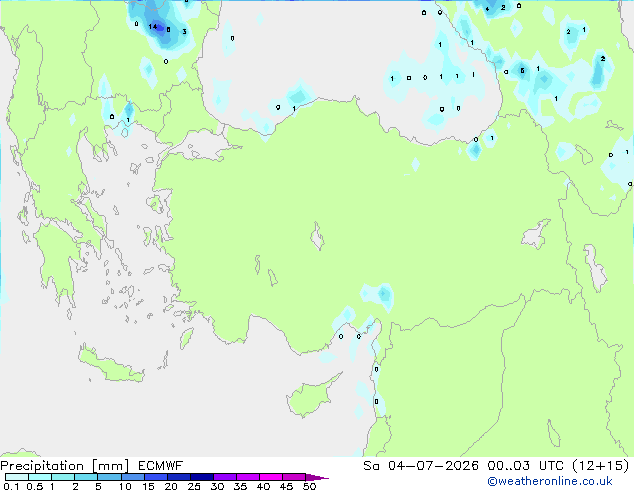634x490 pixels.
Task: Select the 35–40 mm legend color box
Action: [x=247, y=477]
